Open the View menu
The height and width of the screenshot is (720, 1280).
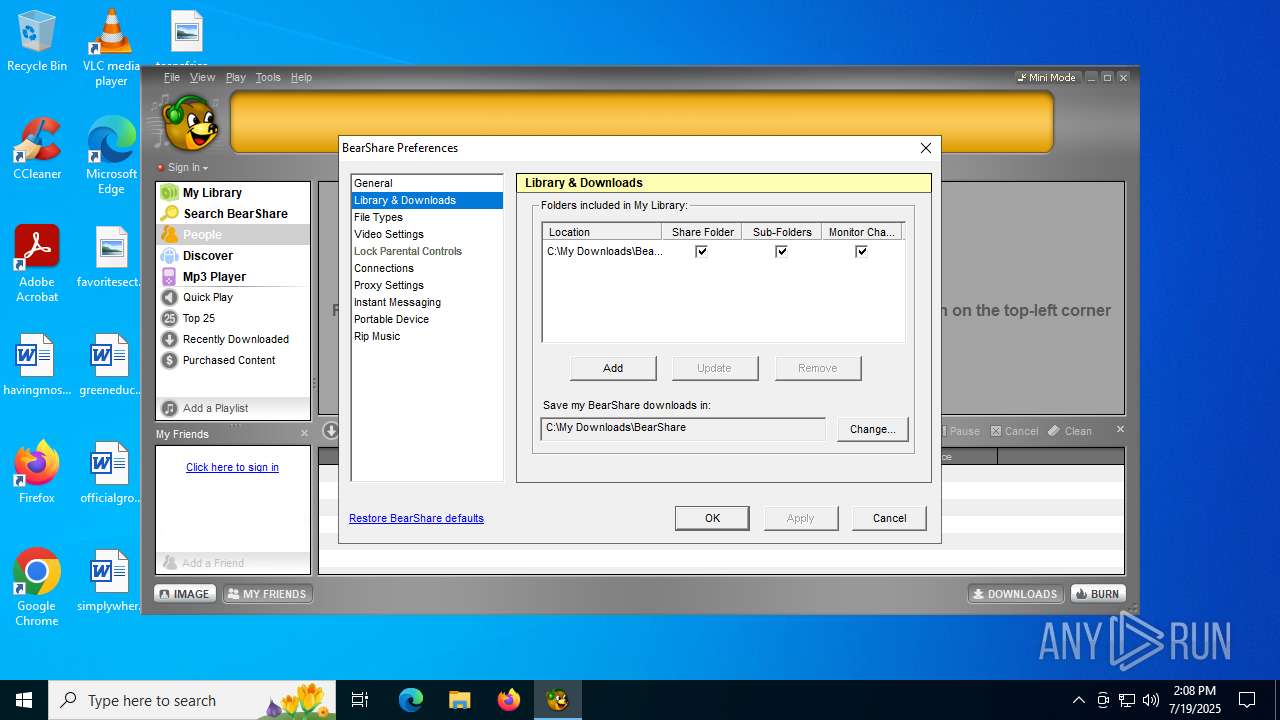[202, 77]
